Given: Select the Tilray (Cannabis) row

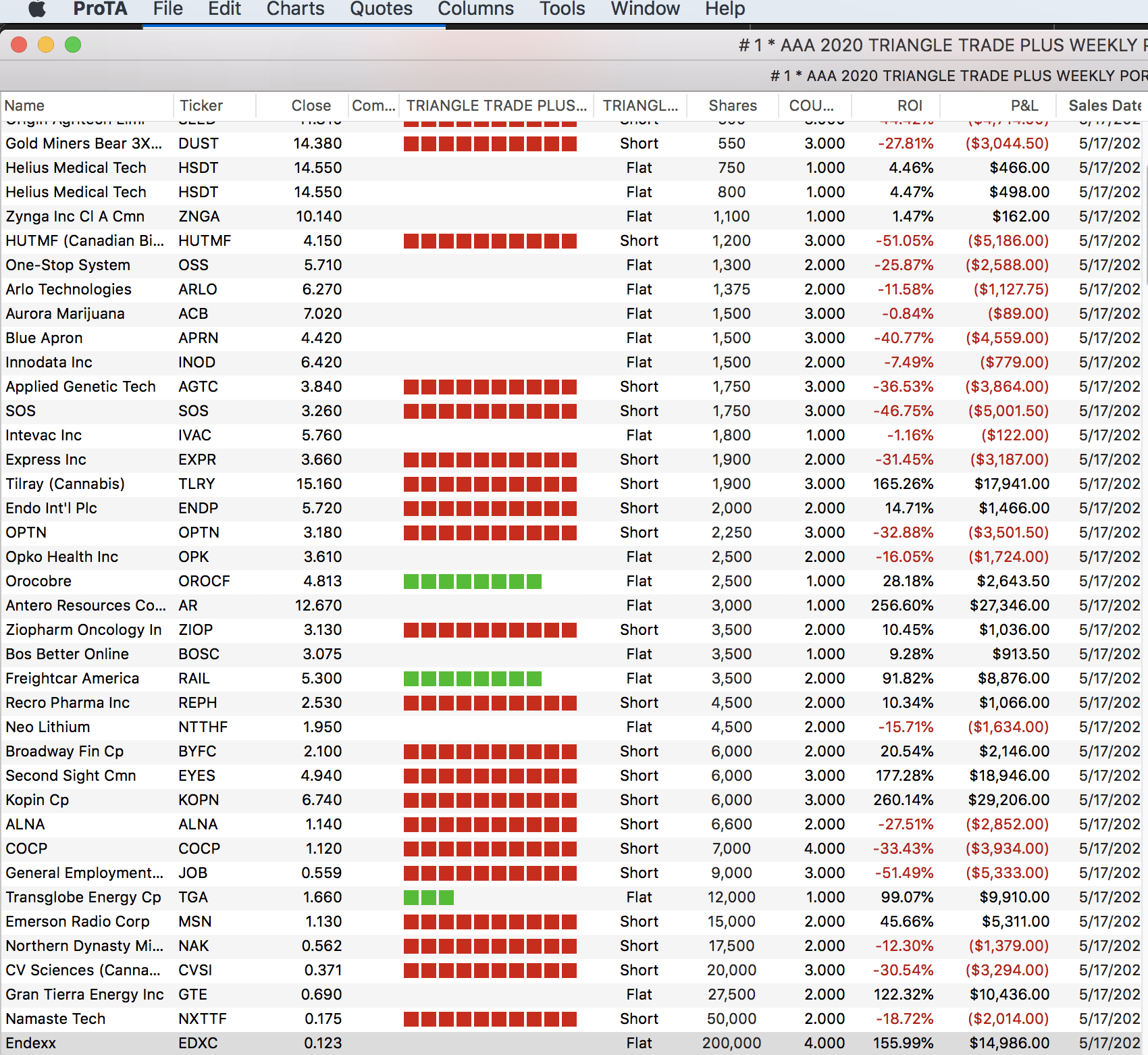Looking at the screenshot, I should coord(66,484).
